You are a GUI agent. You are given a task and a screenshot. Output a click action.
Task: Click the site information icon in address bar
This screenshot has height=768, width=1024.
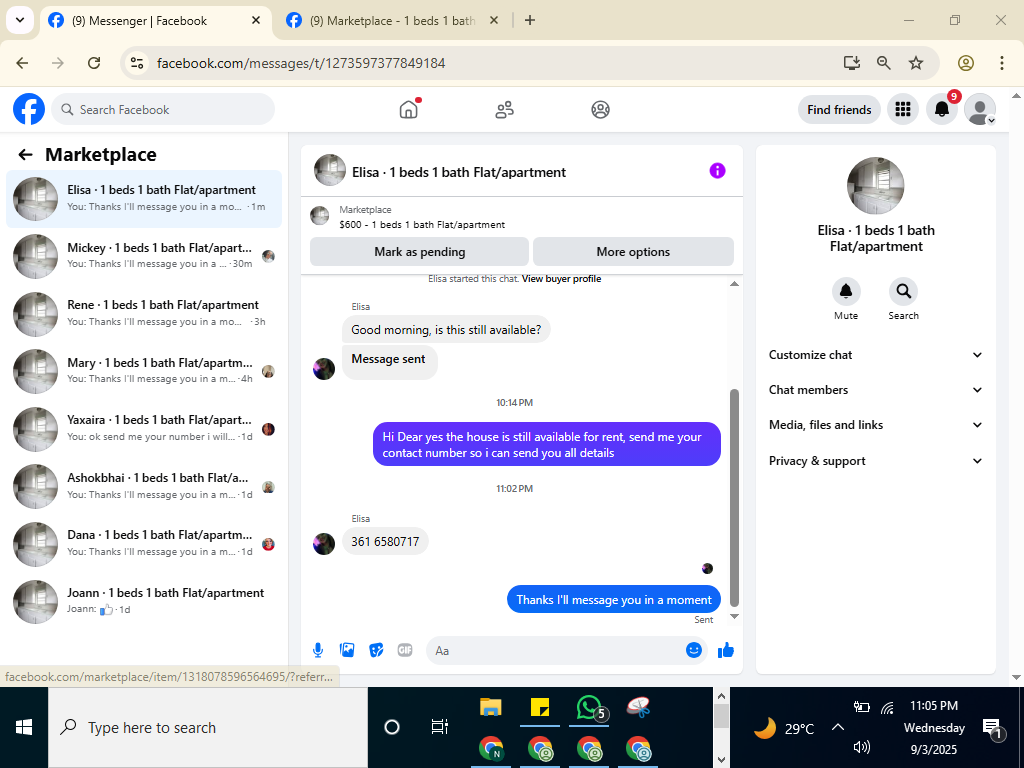click(136, 63)
